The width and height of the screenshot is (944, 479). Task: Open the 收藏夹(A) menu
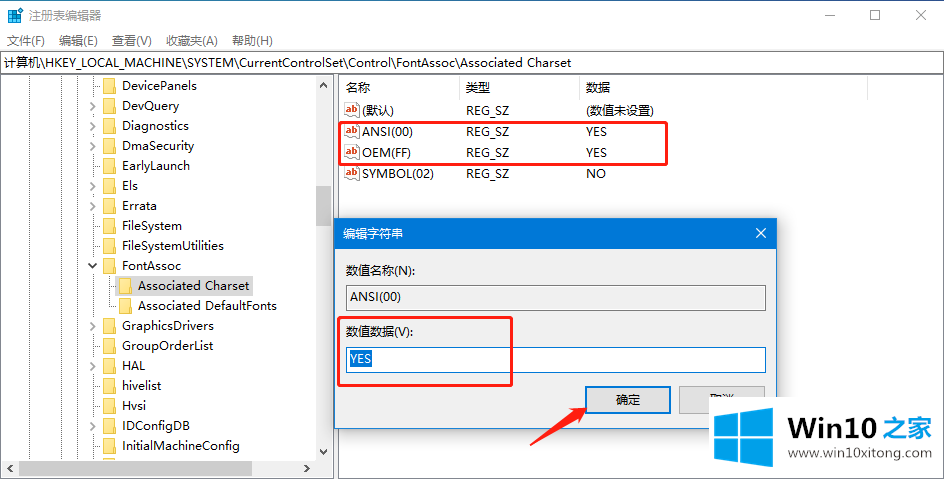pos(192,41)
